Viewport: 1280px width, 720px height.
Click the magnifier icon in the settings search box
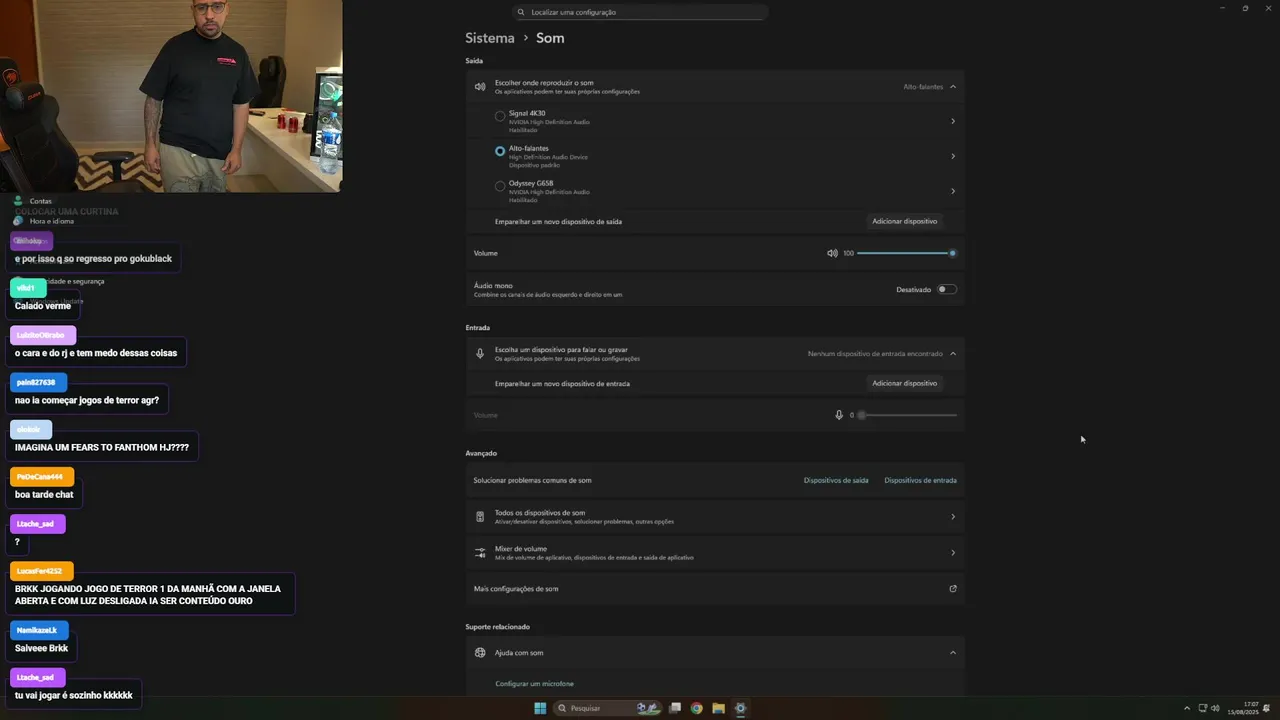(x=521, y=12)
